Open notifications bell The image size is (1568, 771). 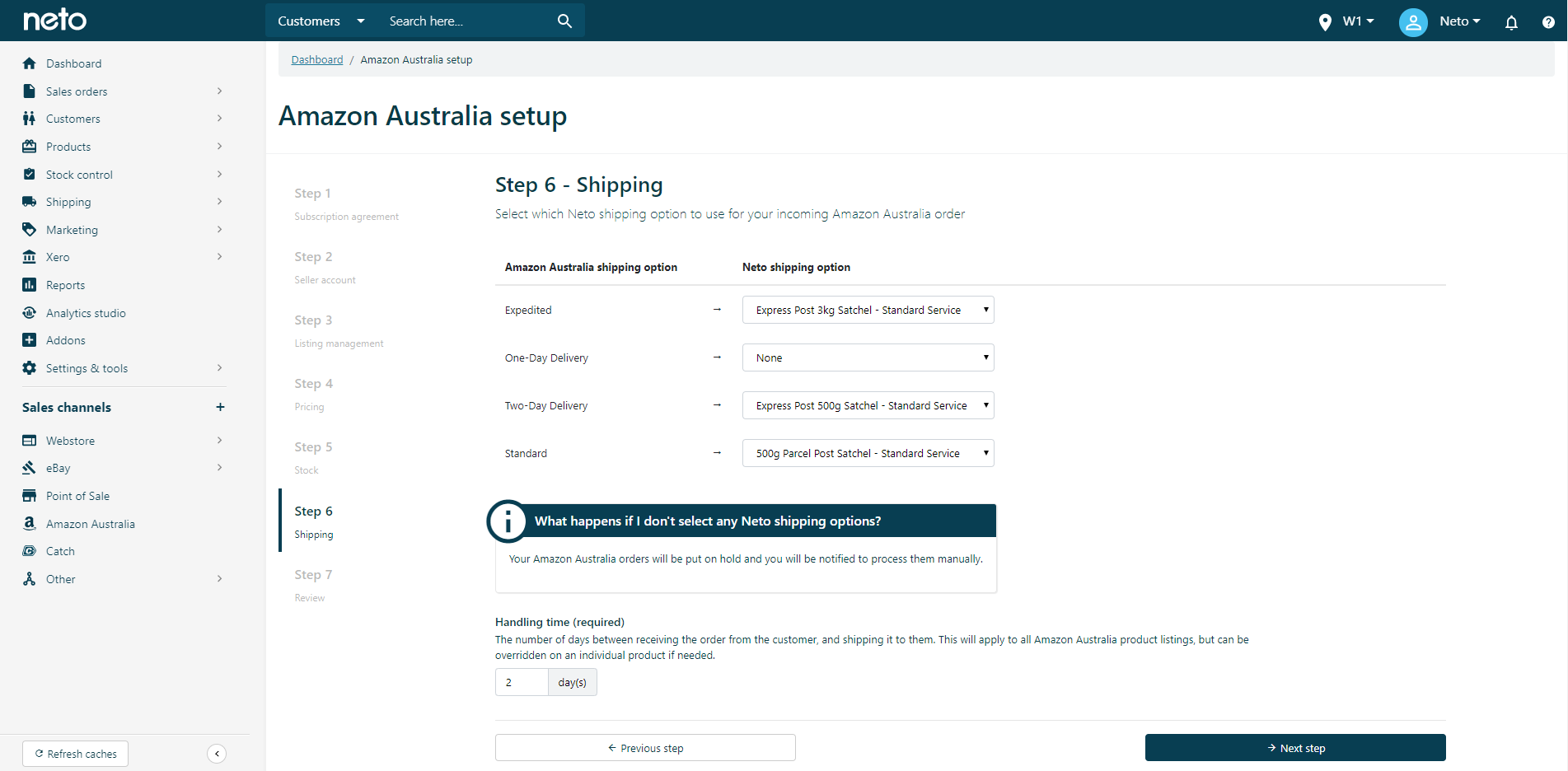[1511, 22]
